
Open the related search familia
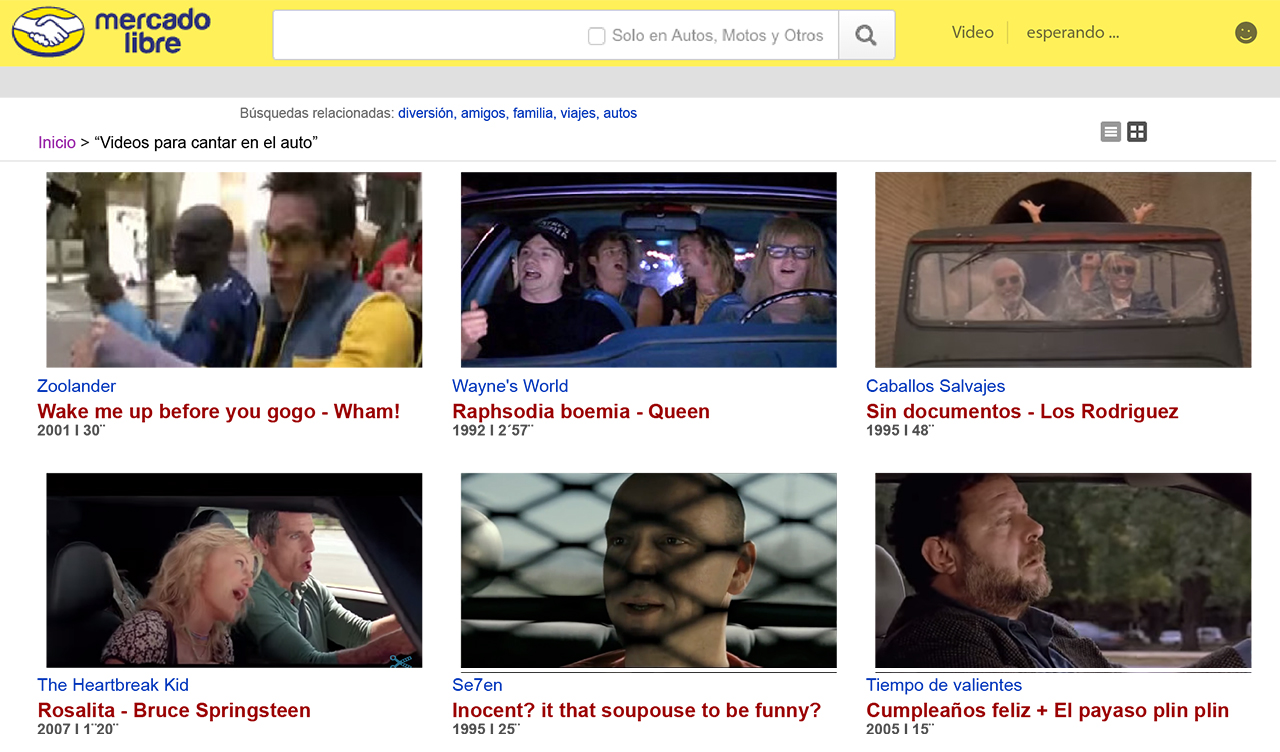click(x=532, y=113)
